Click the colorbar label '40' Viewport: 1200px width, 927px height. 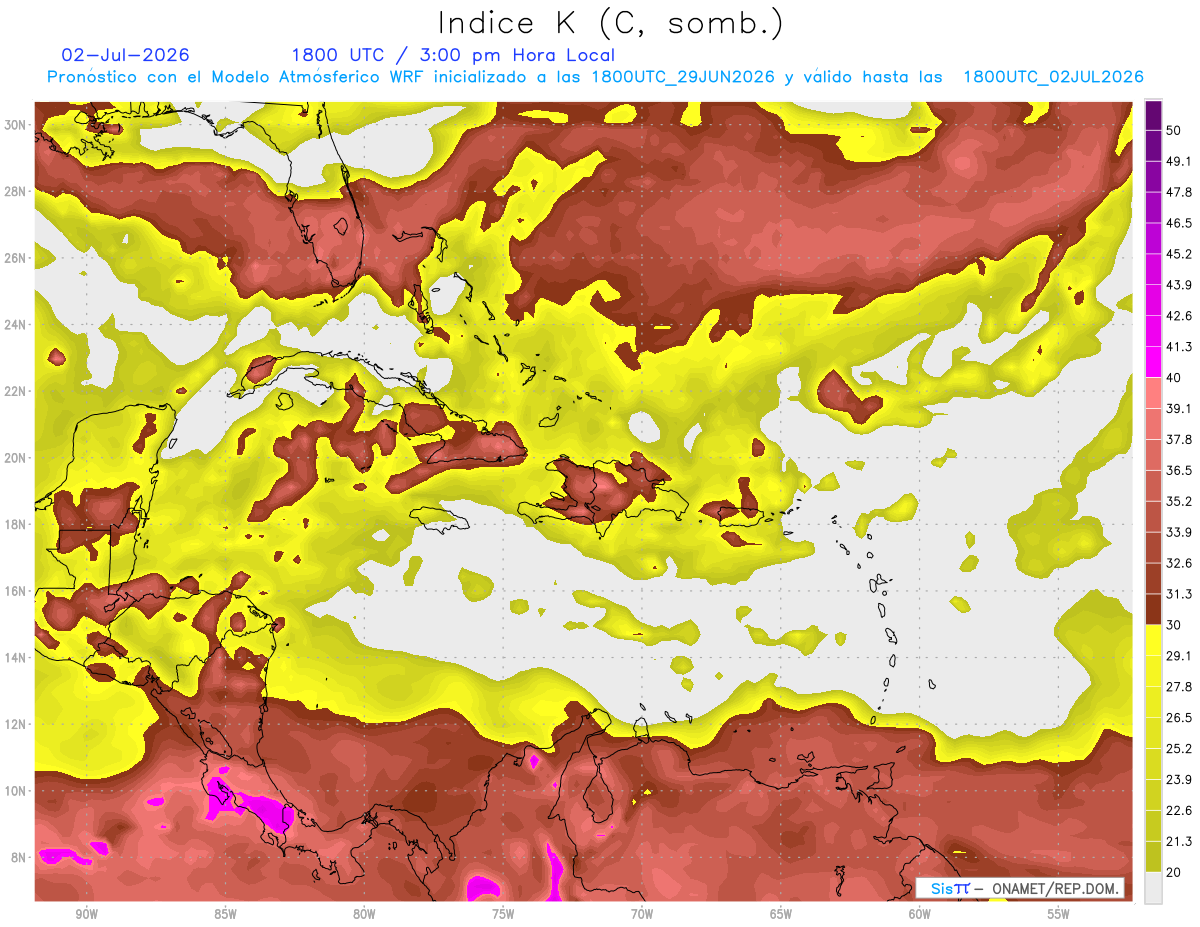click(x=1175, y=377)
